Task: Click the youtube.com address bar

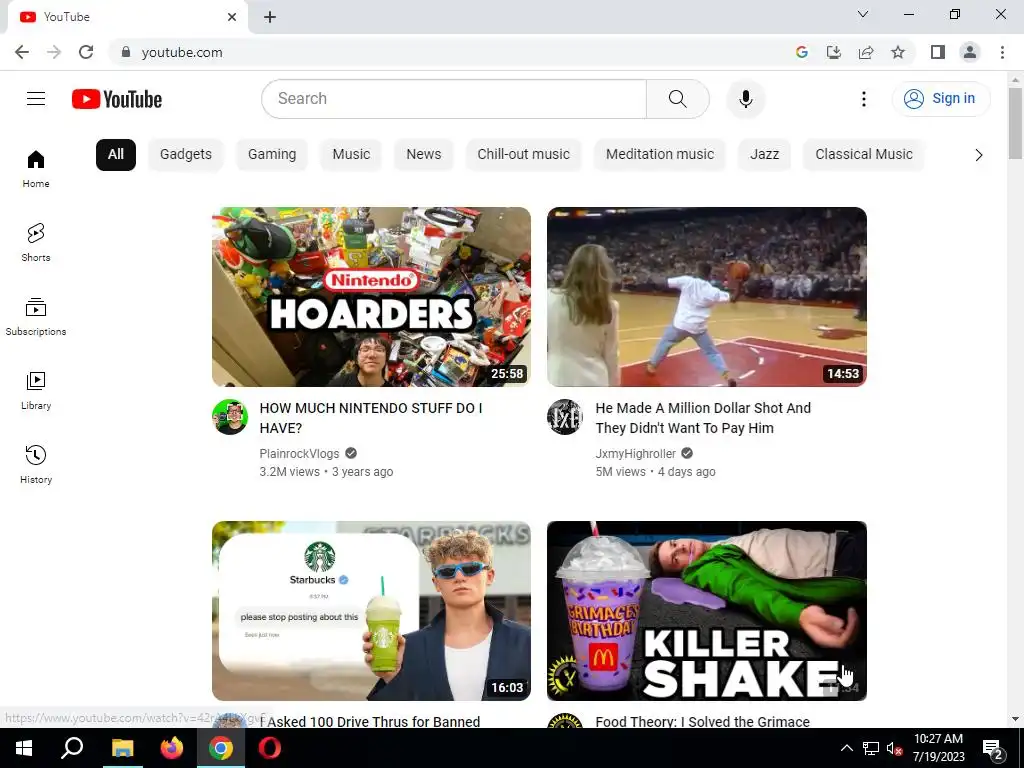Action: coord(451,52)
